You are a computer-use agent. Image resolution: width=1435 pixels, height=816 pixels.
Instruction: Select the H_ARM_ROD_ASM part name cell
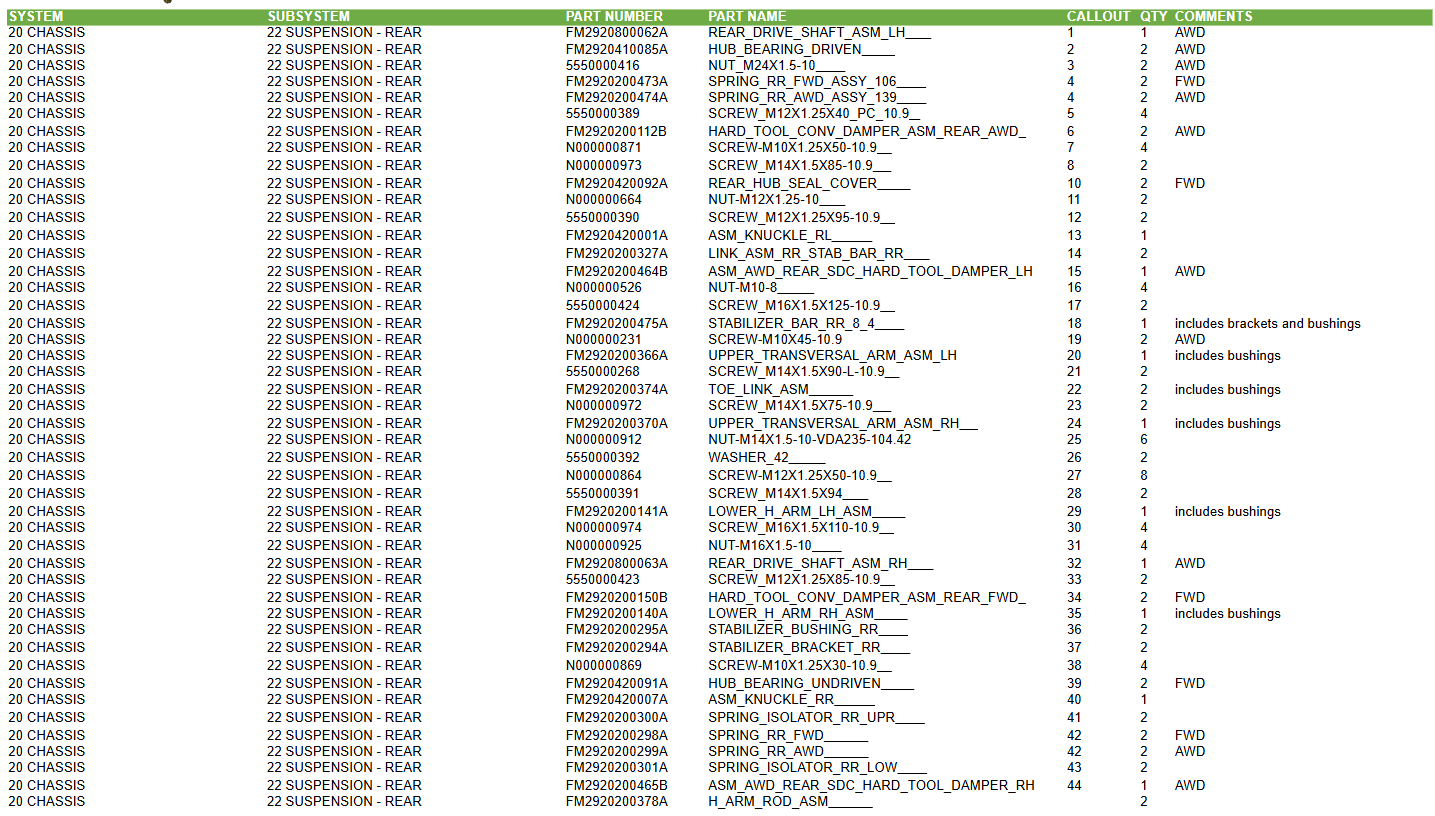(789, 801)
